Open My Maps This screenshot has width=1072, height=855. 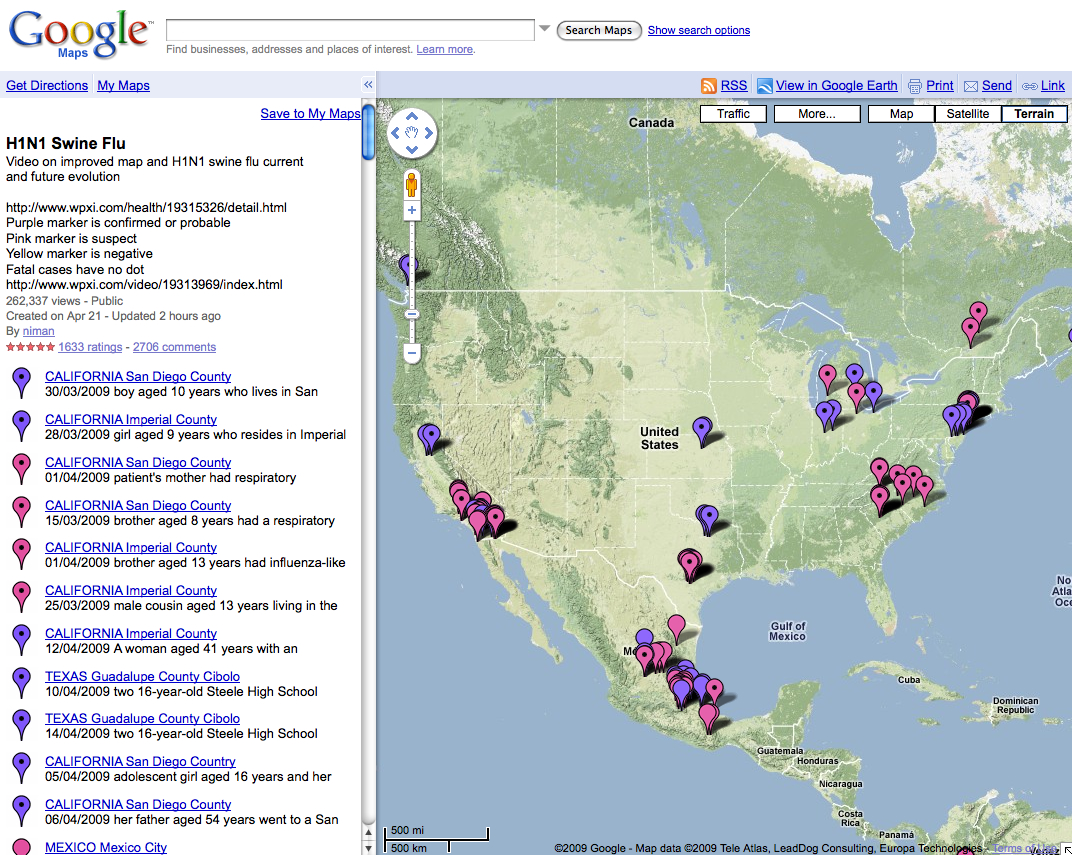(123, 85)
